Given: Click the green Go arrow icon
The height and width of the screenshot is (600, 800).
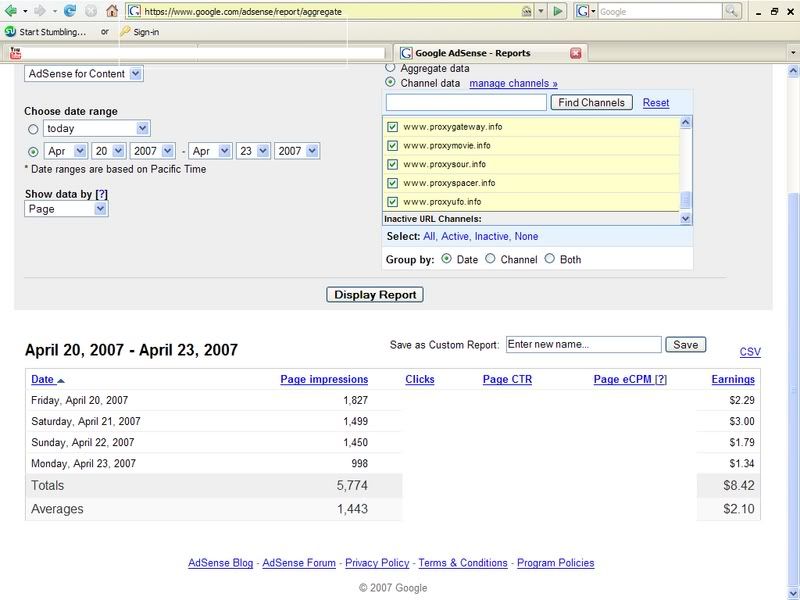Looking at the screenshot, I should [x=558, y=11].
